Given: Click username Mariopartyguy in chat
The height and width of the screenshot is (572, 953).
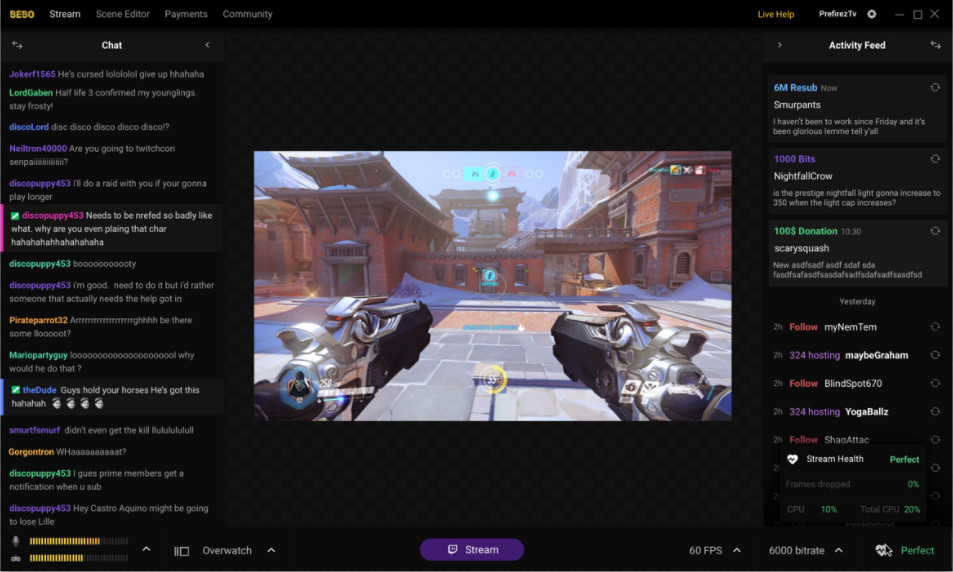Looking at the screenshot, I should click(x=38, y=355).
